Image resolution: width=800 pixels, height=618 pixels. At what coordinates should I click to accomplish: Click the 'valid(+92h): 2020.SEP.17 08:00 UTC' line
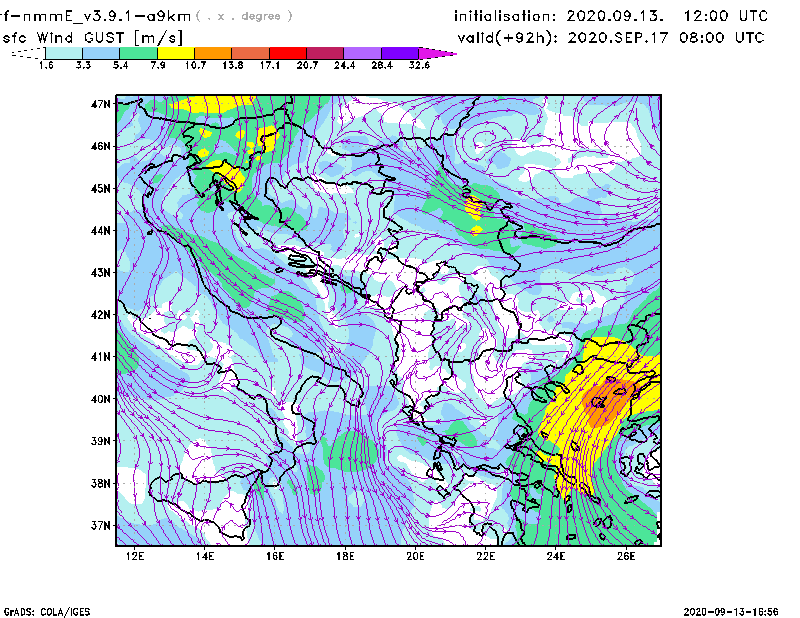611,38
